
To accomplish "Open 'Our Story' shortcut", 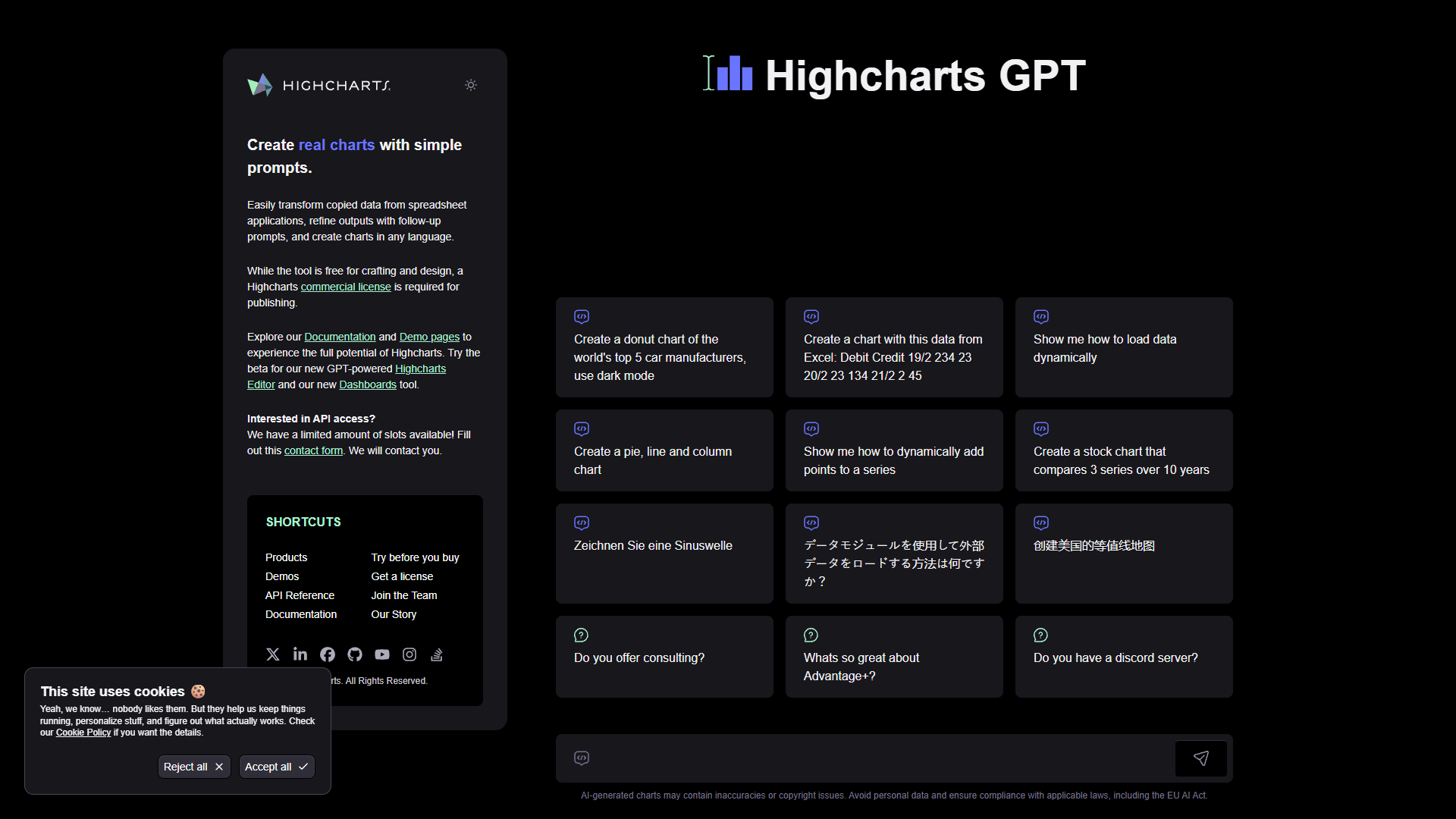I will 394,614.
